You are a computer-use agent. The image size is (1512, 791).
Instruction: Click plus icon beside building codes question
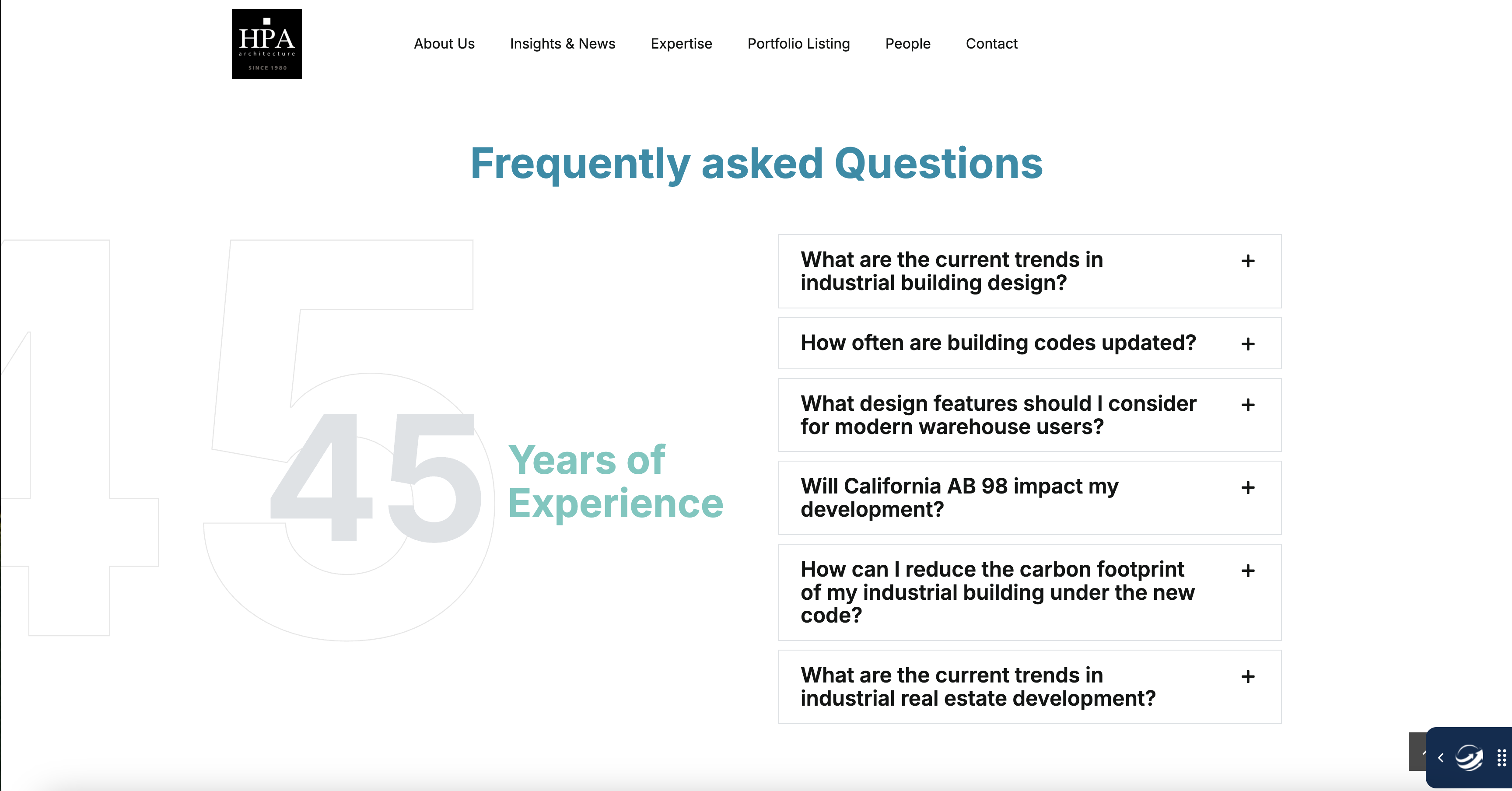coord(1248,344)
